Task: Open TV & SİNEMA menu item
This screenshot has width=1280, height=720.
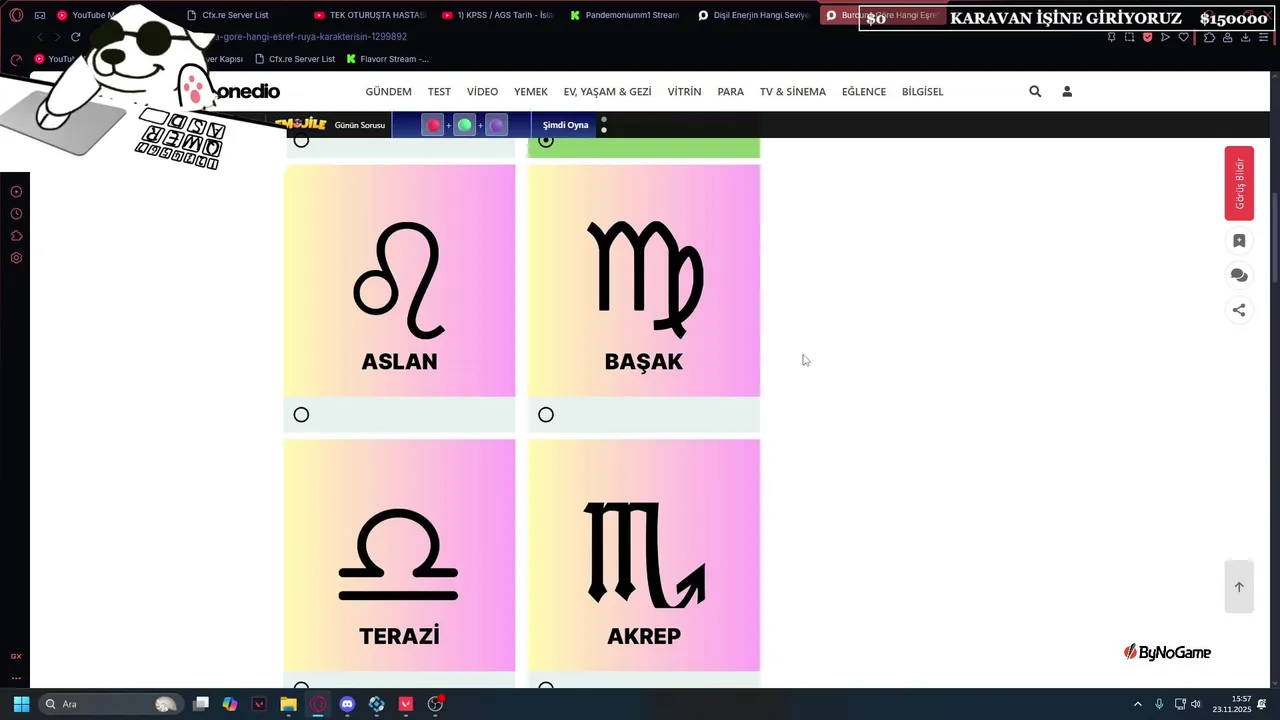Action: [793, 91]
